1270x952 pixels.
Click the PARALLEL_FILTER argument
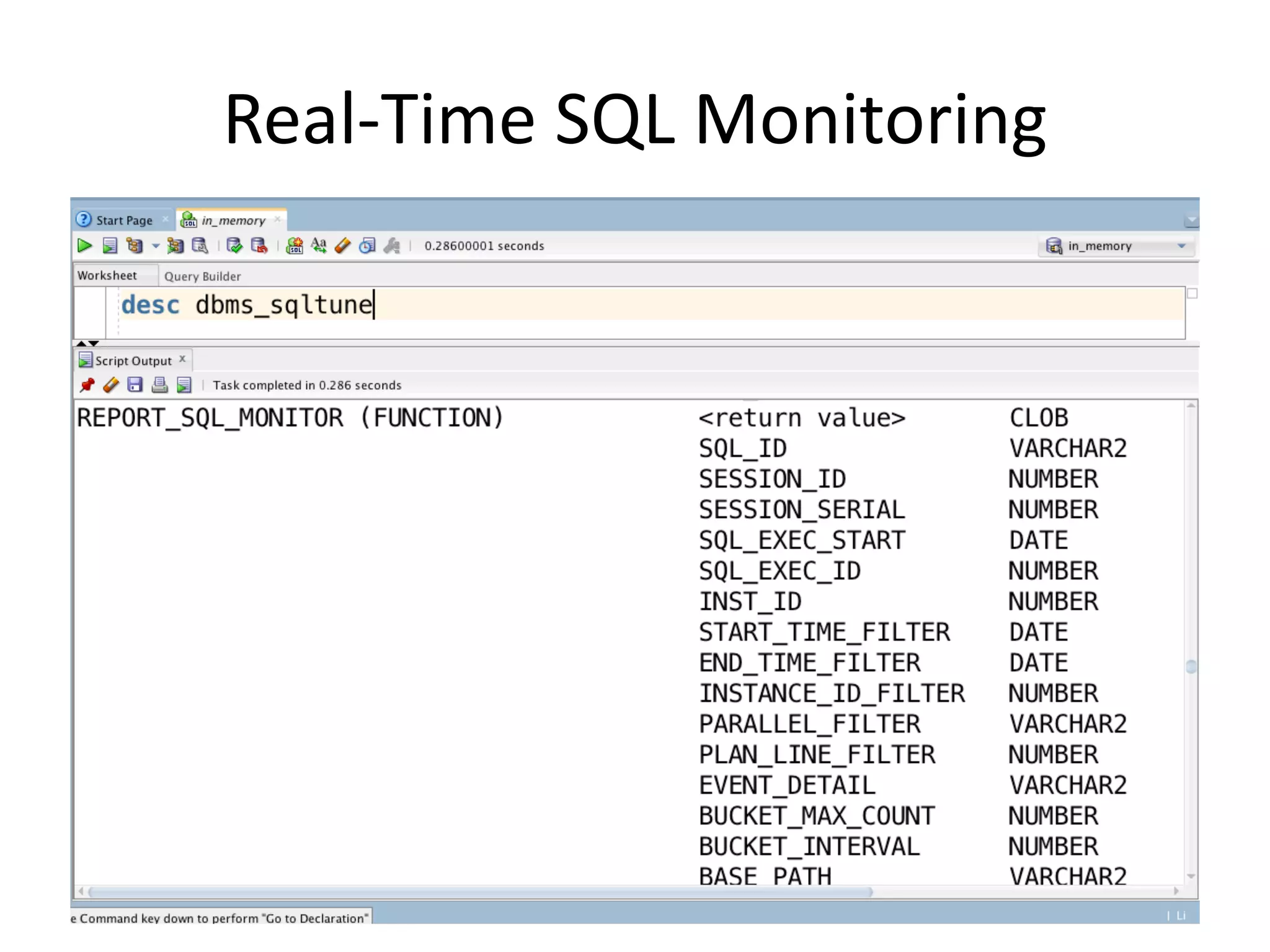810,725
